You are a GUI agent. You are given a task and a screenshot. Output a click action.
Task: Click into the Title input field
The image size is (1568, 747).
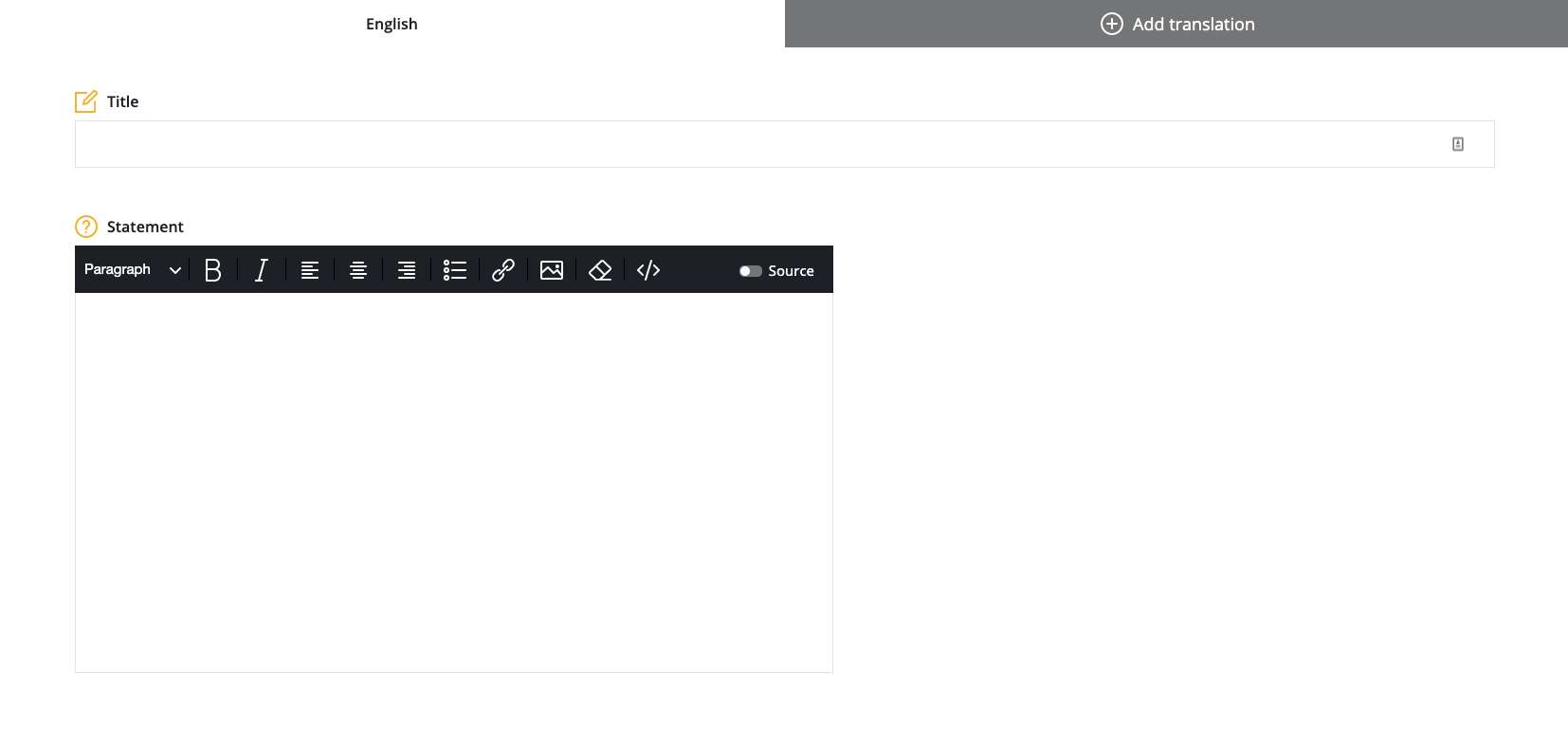point(758,144)
